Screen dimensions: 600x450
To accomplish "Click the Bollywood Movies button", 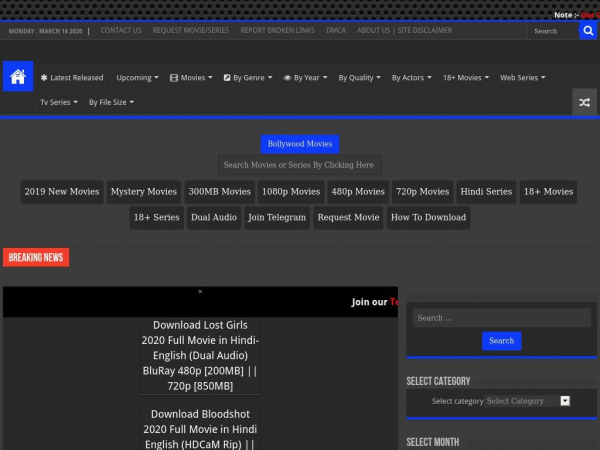I will (x=300, y=144).
